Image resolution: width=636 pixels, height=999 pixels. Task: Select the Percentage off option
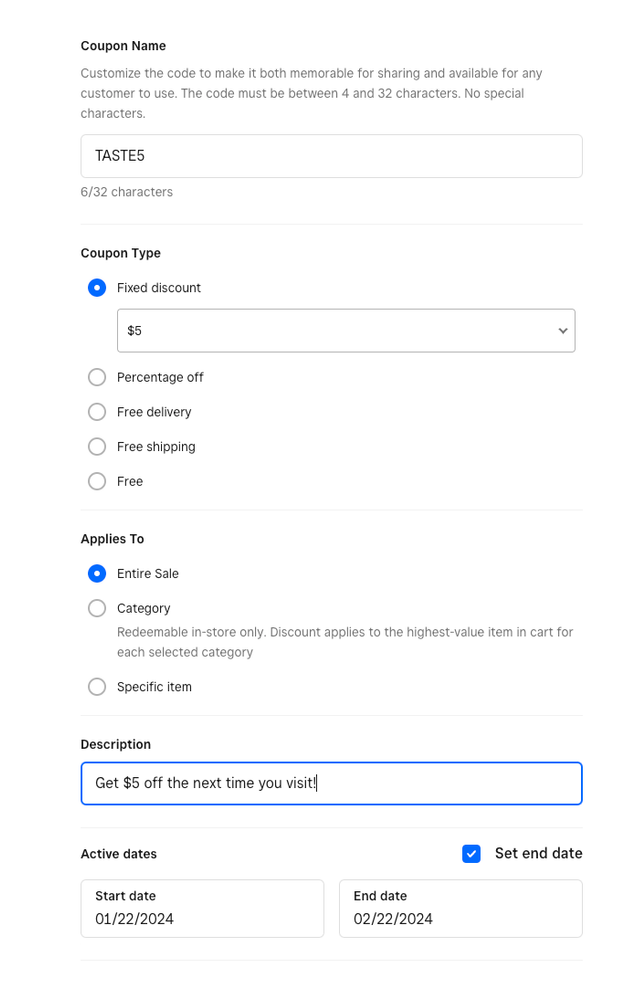(x=97, y=377)
